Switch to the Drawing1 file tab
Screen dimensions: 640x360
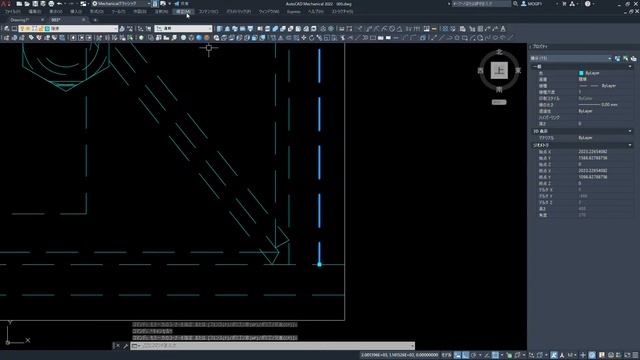[x=20, y=20]
